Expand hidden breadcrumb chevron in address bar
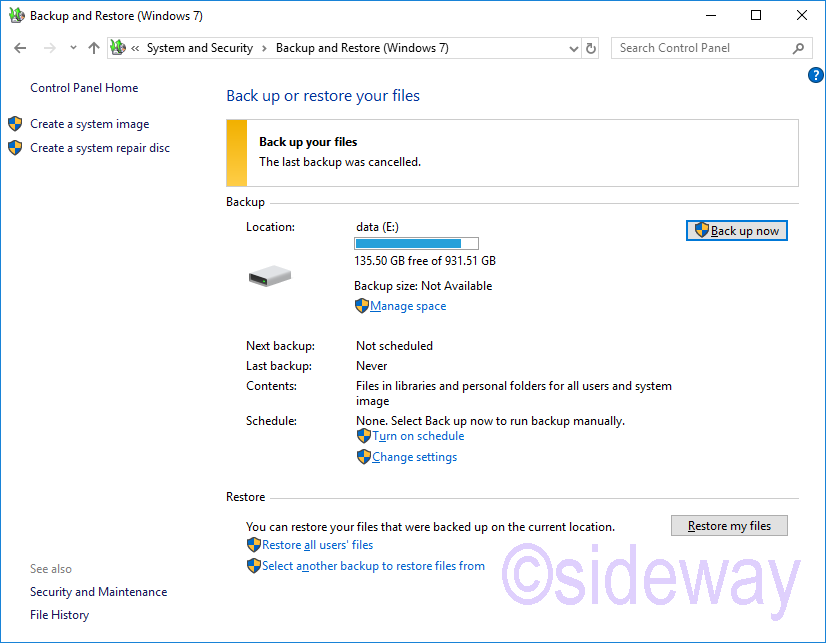This screenshot has width=826, height=643. [135, 48]
